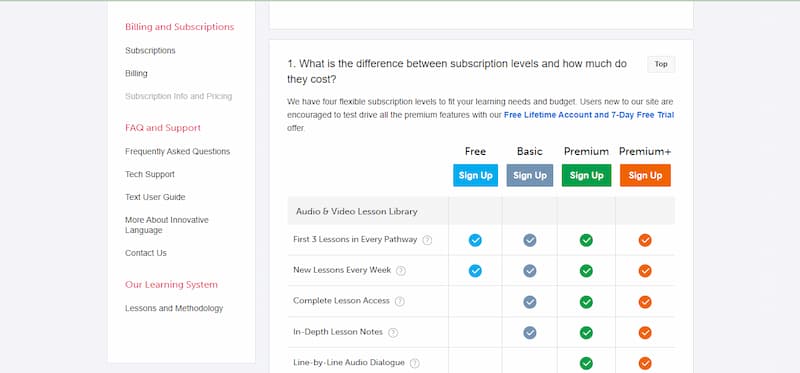This screenshot has height=373, width=800.
Task: Click Basic checkmark for New Lessons Every Week
Action: point(530,271)
